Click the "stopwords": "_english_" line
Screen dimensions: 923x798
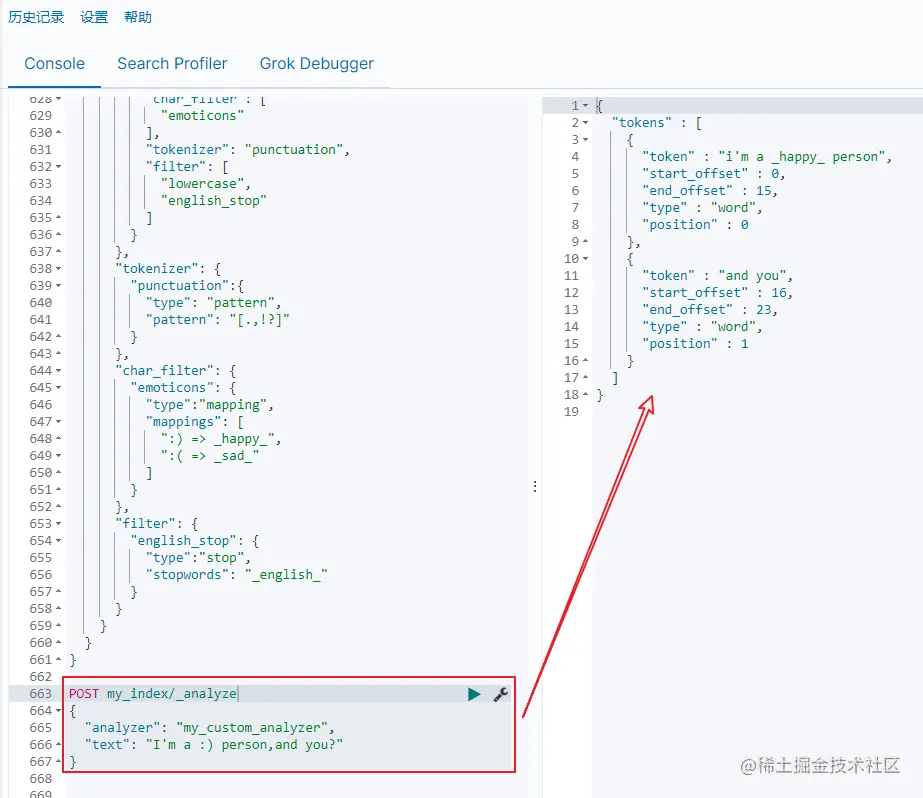click(x=237, y=575)
